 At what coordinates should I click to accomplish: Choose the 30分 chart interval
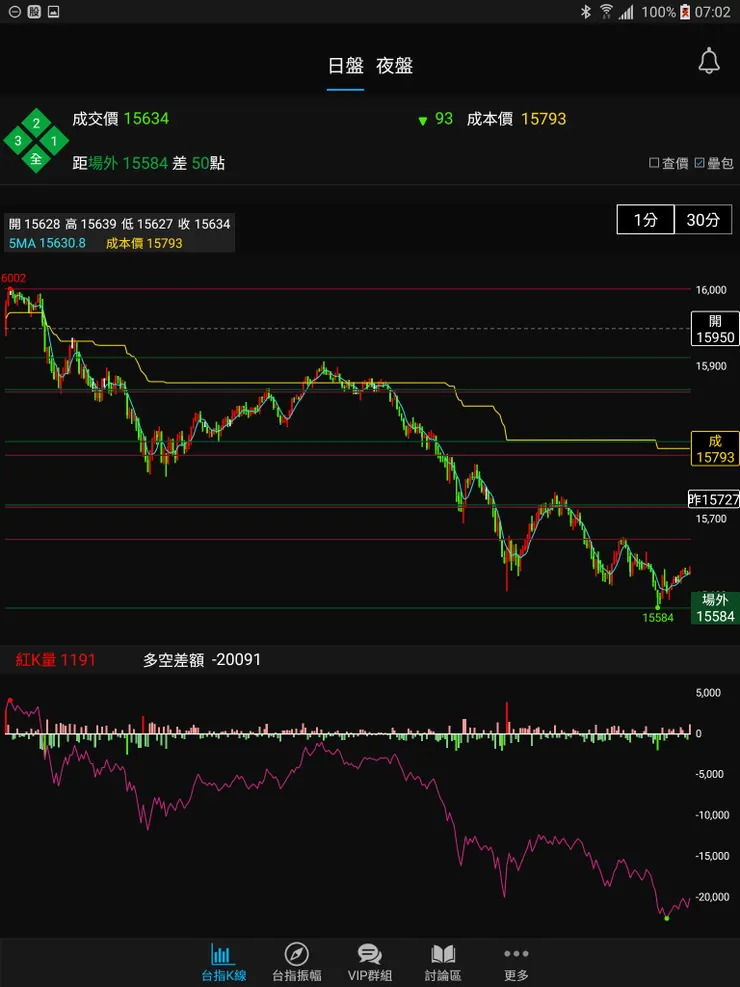(x=704, y=220)
